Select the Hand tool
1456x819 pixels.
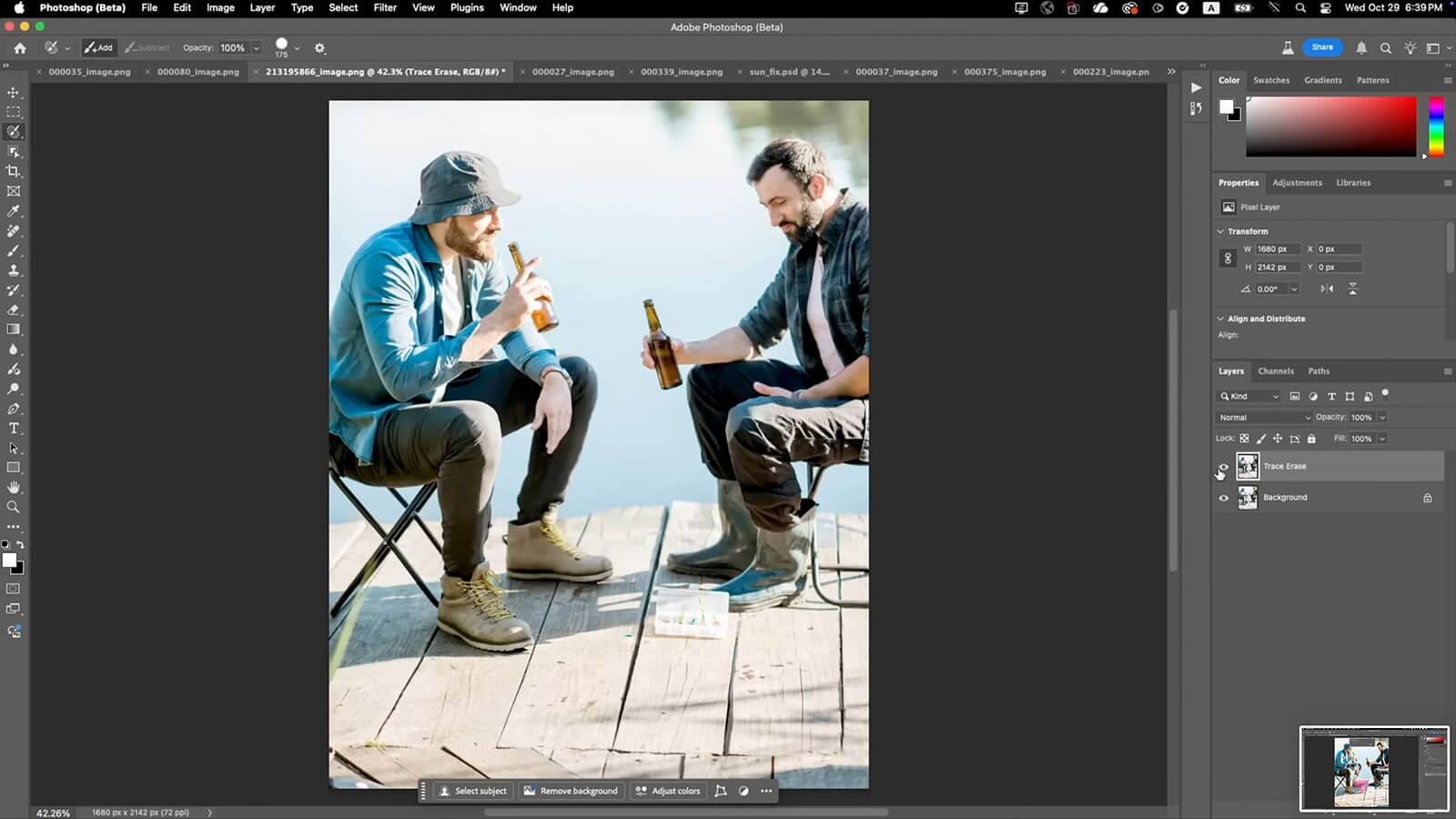point(14,488)
